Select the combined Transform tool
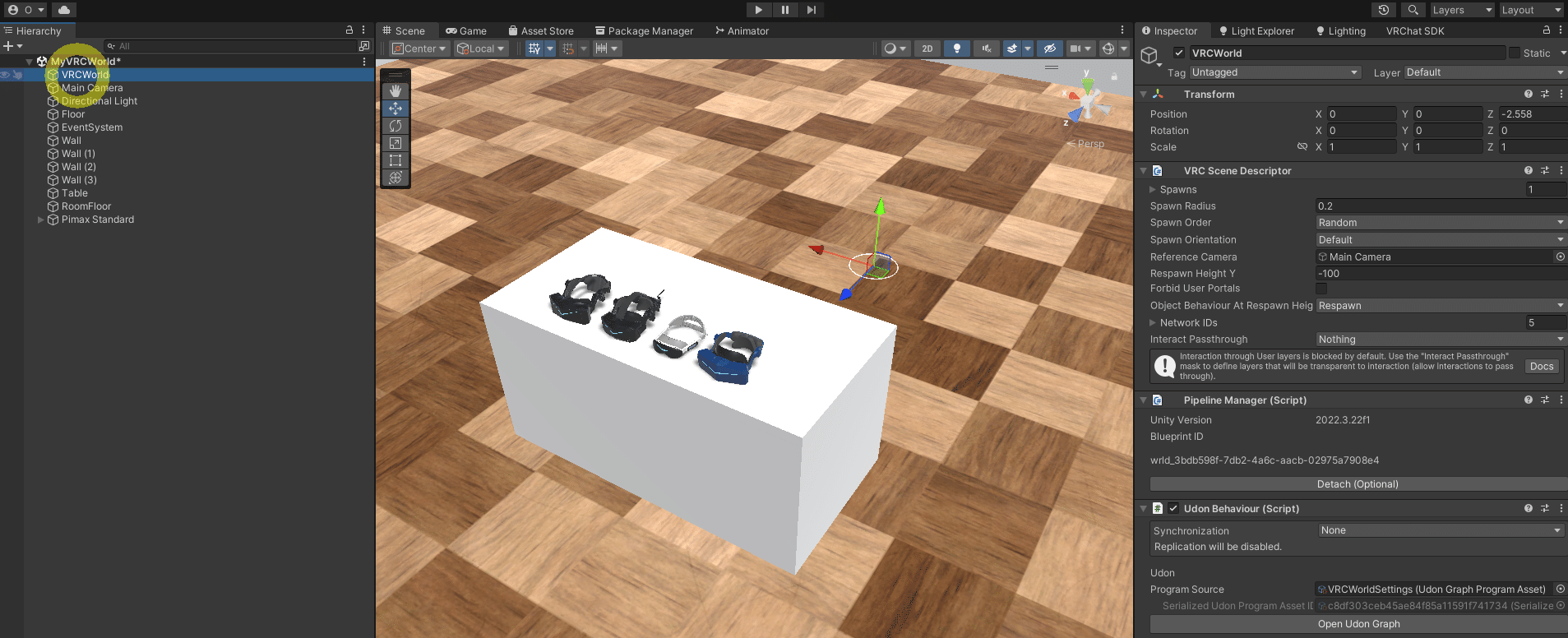Image resolution: width=1568 pixels, height=638 pixels. point(395,178)
